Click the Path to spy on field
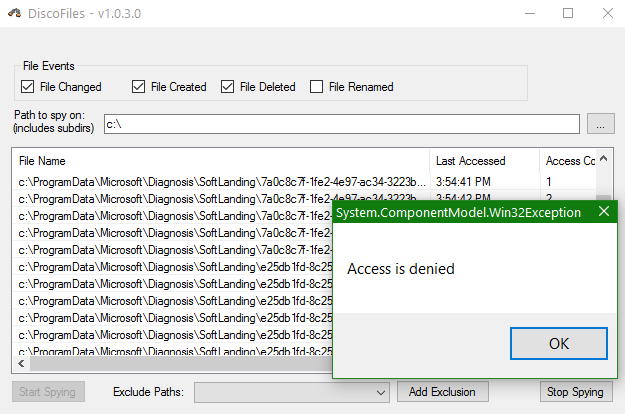Image resolution: width=625 pixels, height=414 pixels. 342,124
